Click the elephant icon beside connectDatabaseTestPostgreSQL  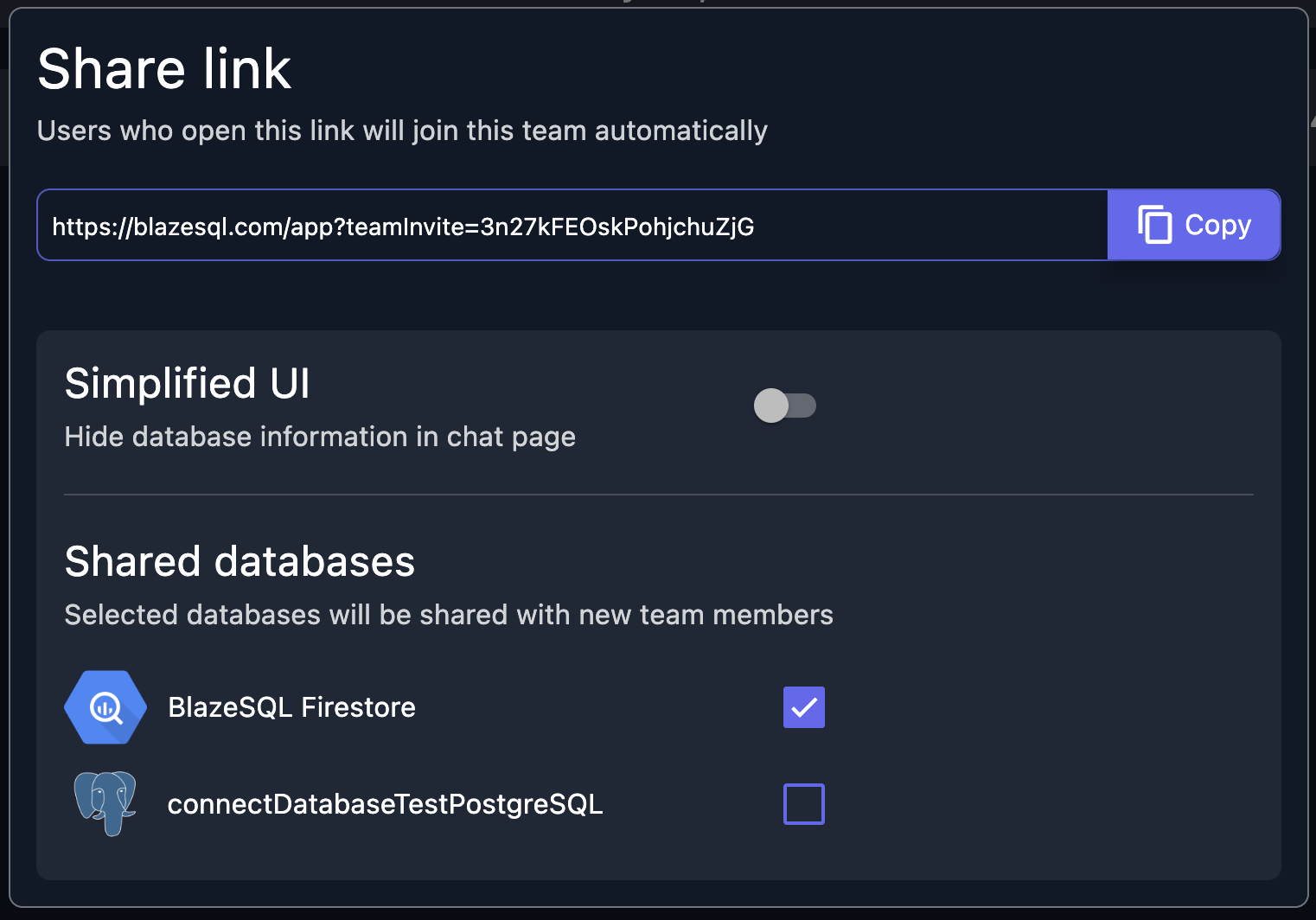105,803
